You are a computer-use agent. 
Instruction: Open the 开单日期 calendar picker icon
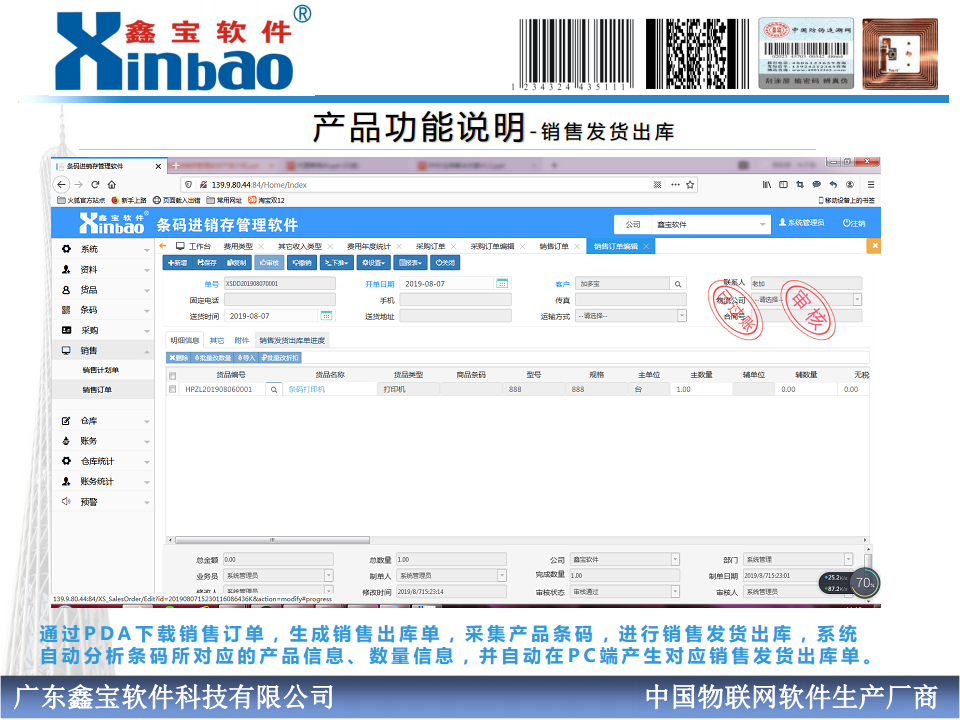coord(502,283)
